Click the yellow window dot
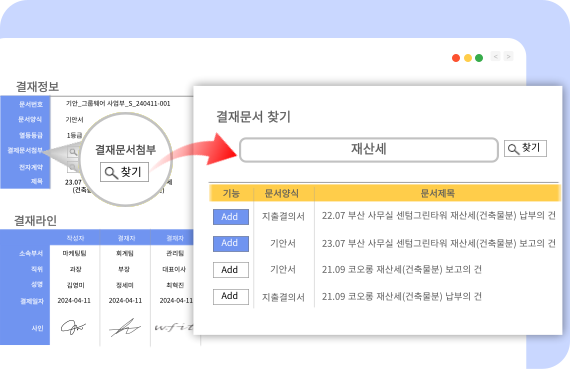 click(x=468, y=58)
